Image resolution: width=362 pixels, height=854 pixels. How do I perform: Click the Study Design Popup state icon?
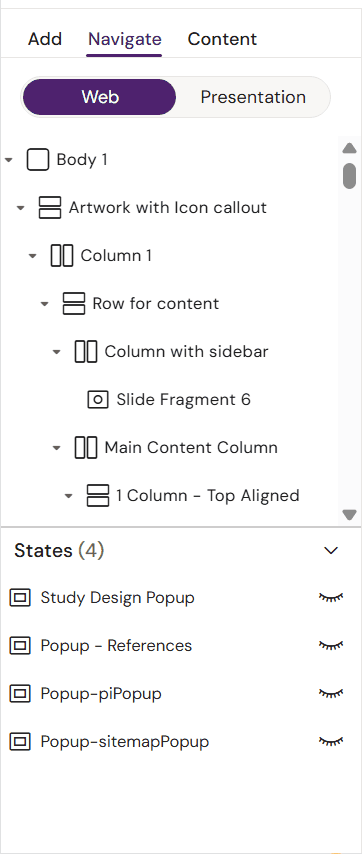pos(20,598)
